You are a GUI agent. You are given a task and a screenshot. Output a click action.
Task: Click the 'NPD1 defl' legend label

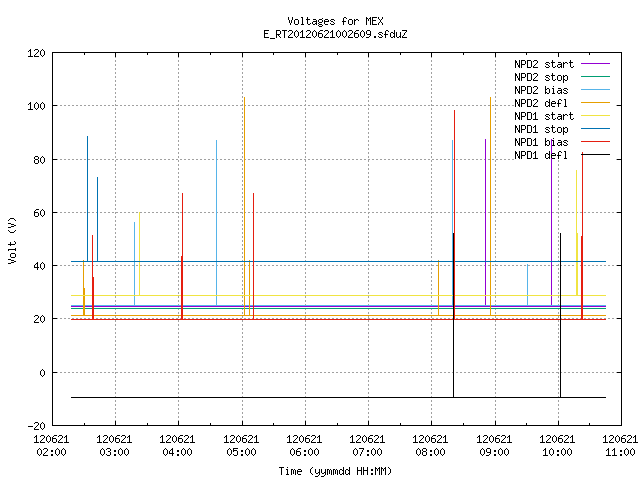click(541, 156)
